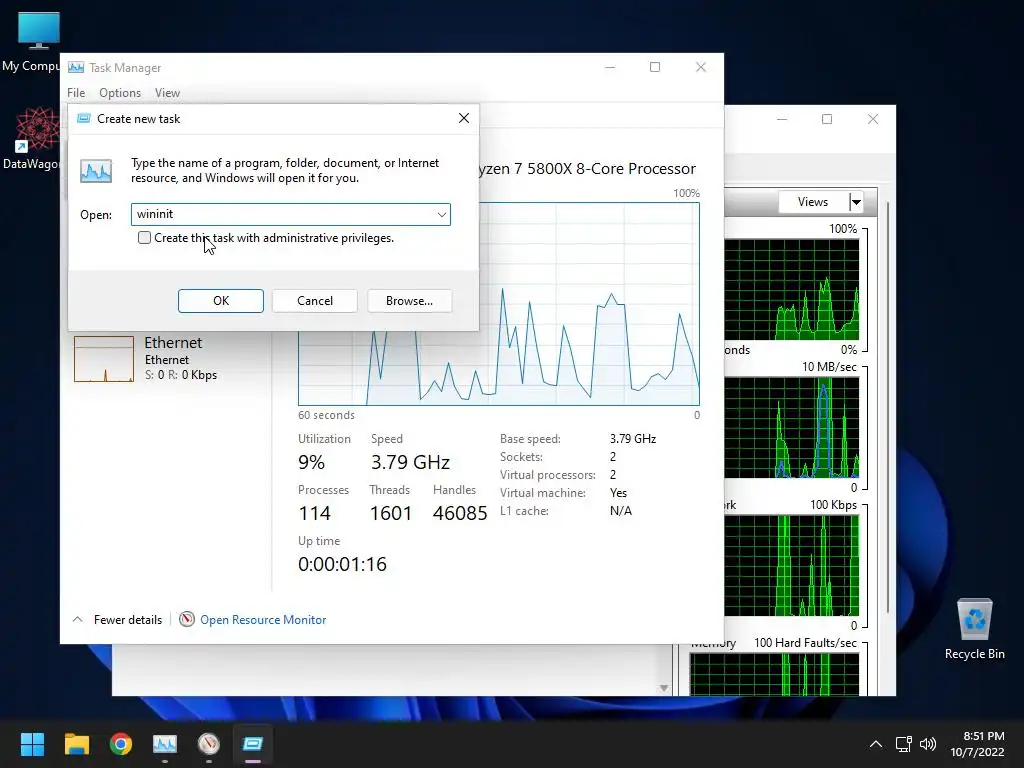The width and height of the screenshot is (1024, 768).
Task: Open the Views dropdown arrow in Resource Monitor
Action: (856, 202)
